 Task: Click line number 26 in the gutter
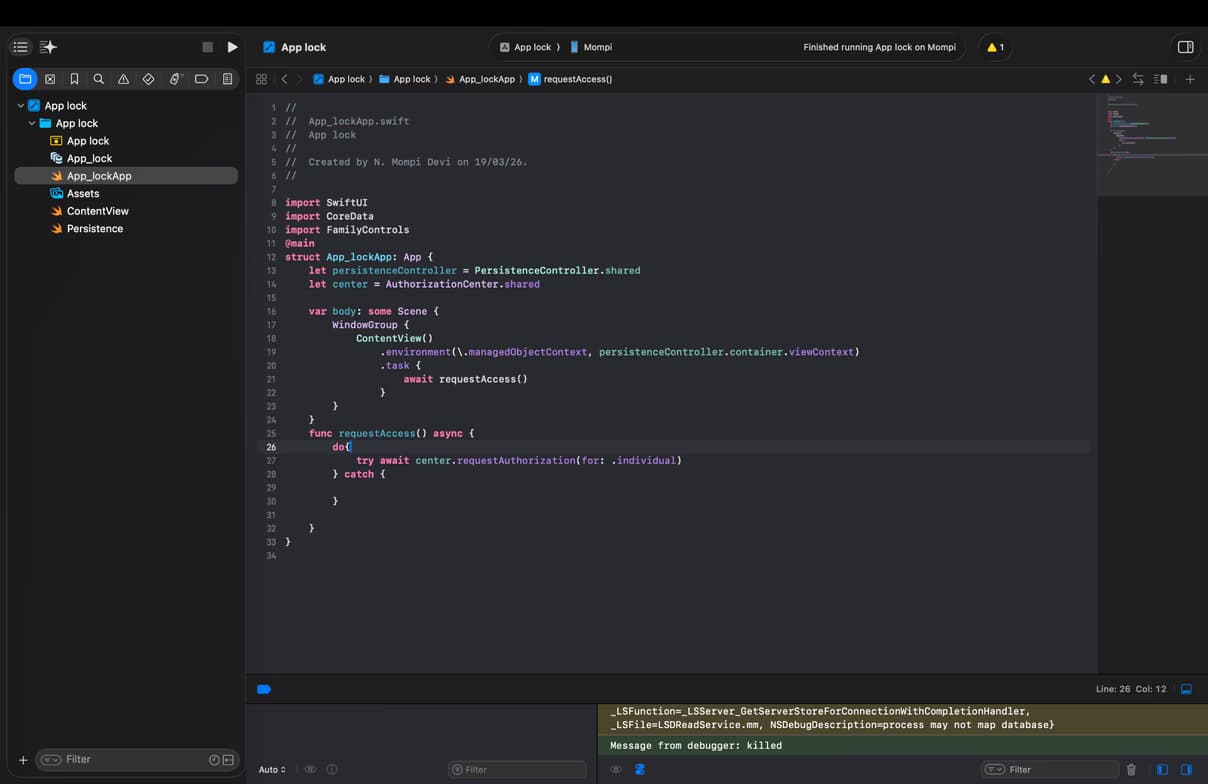click(x=271, y=447)
